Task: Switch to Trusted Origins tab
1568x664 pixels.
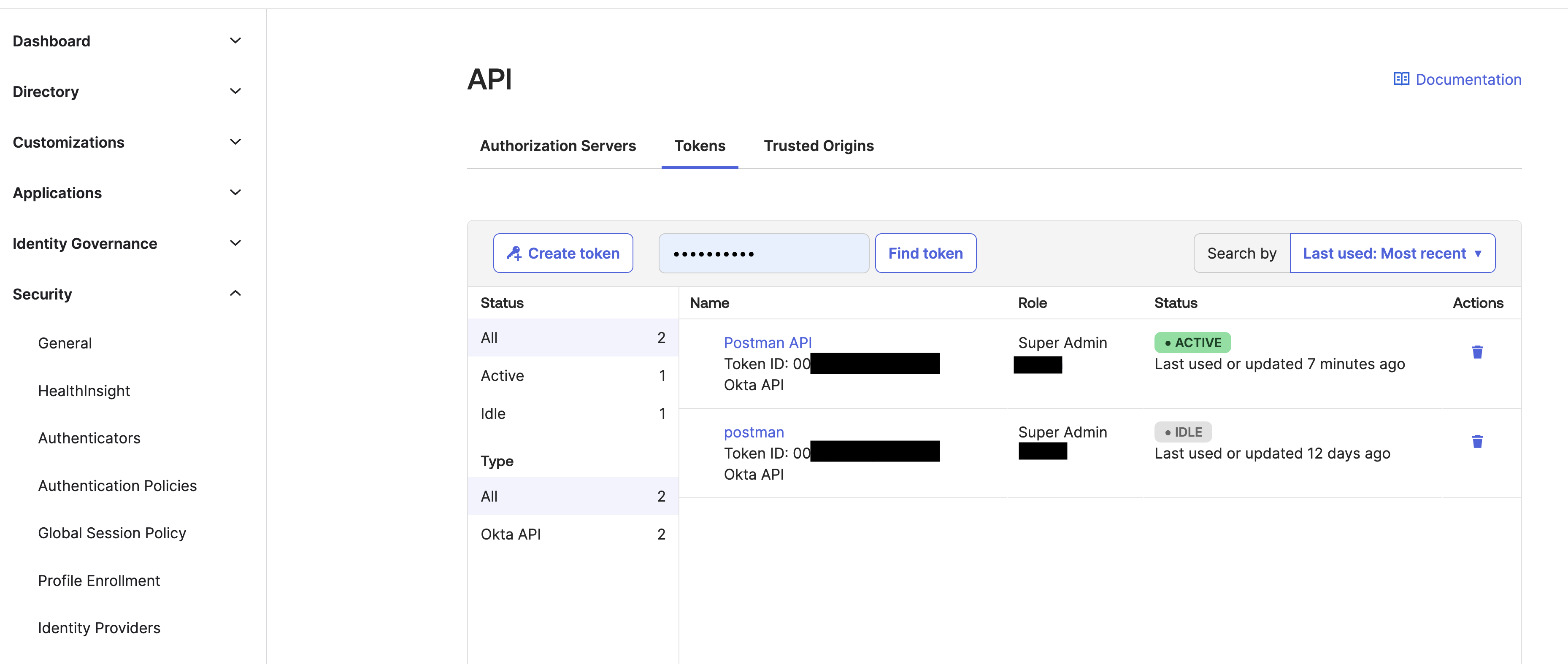Action: point(818,146)
